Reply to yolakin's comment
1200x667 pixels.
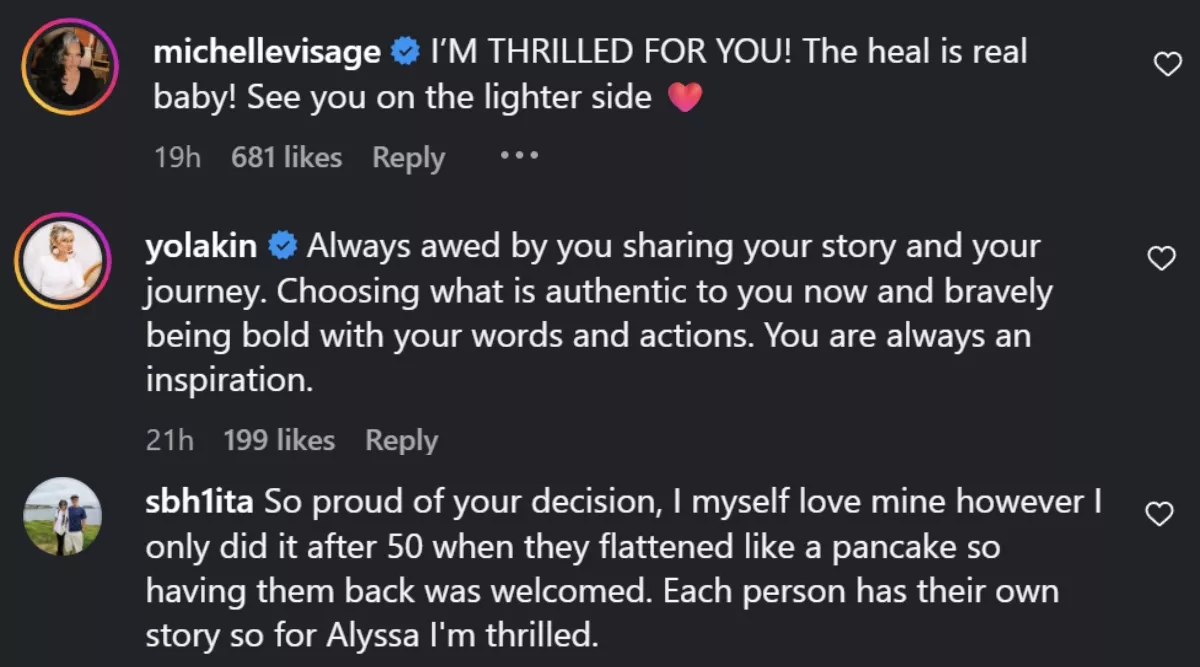pos(401,440)
